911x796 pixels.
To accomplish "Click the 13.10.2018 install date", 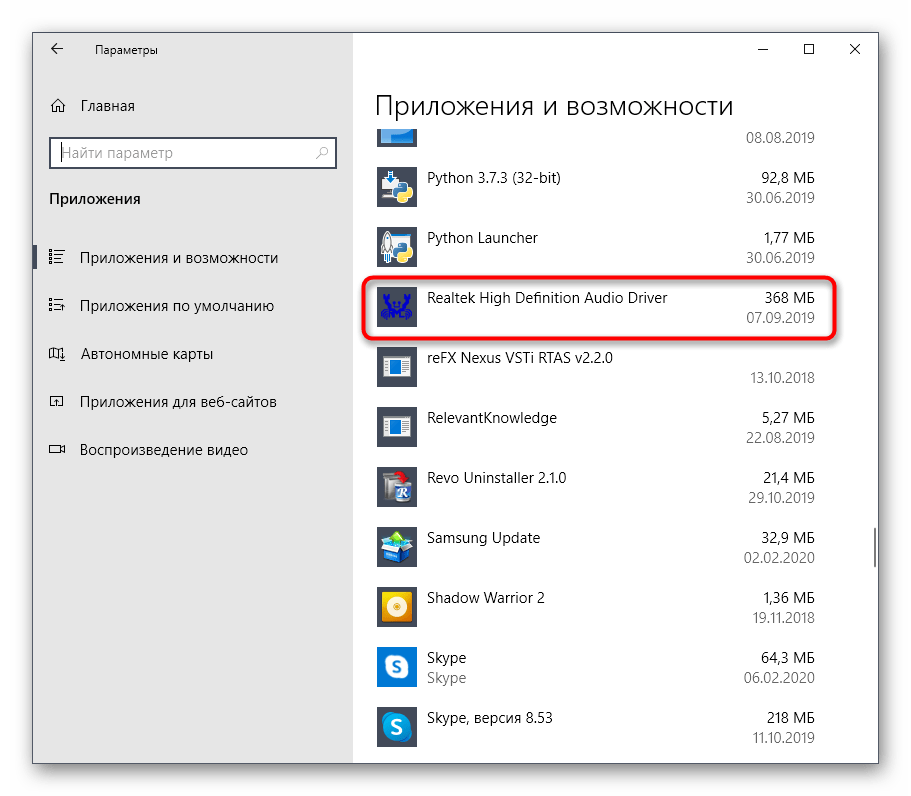I will pos(783,378).
